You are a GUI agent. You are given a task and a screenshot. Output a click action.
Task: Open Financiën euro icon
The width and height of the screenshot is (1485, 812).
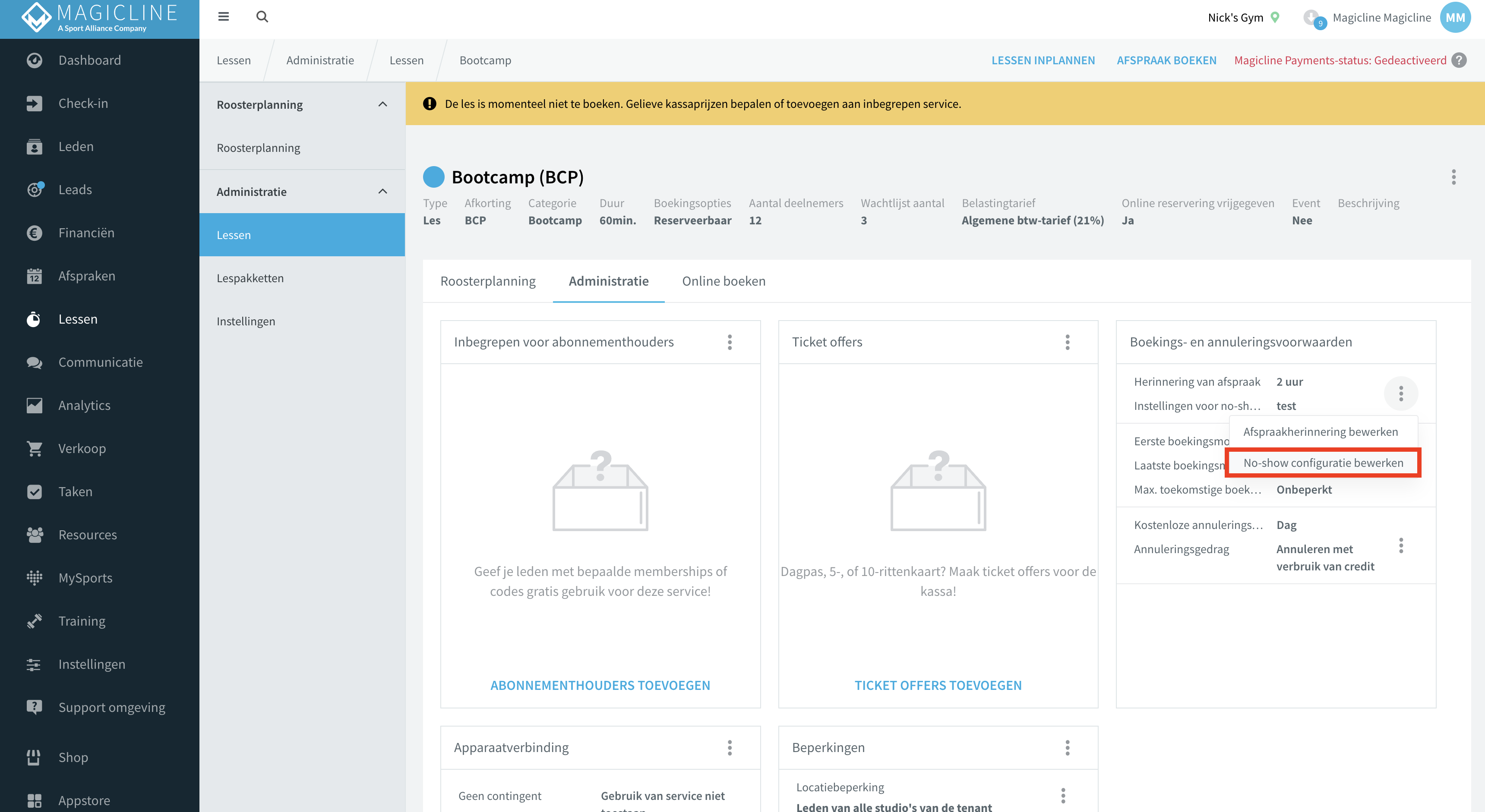click(x=35, y=233)
